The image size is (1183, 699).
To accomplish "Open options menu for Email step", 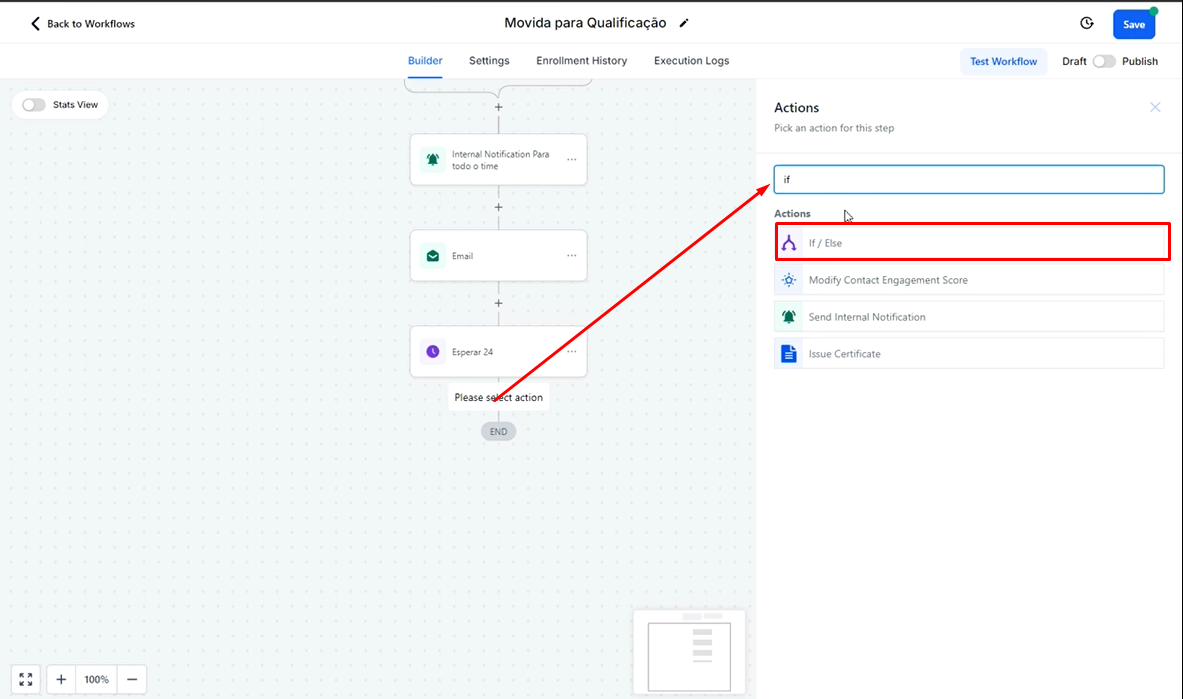I will (x=572, y=256).
